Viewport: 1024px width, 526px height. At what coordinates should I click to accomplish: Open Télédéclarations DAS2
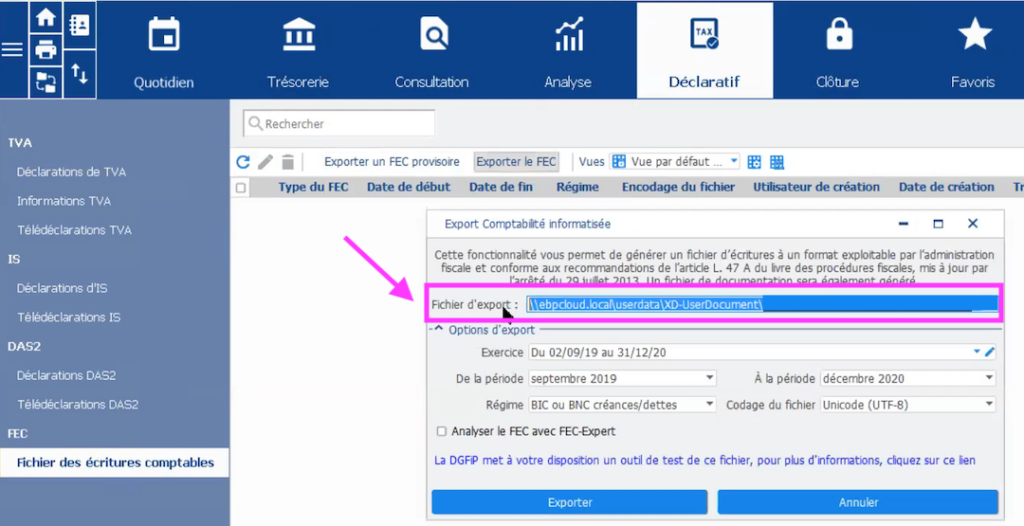tap(78, 404)
